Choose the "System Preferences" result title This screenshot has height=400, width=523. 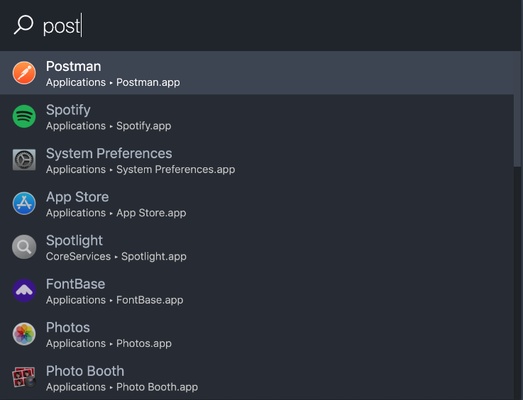point(109,153)
